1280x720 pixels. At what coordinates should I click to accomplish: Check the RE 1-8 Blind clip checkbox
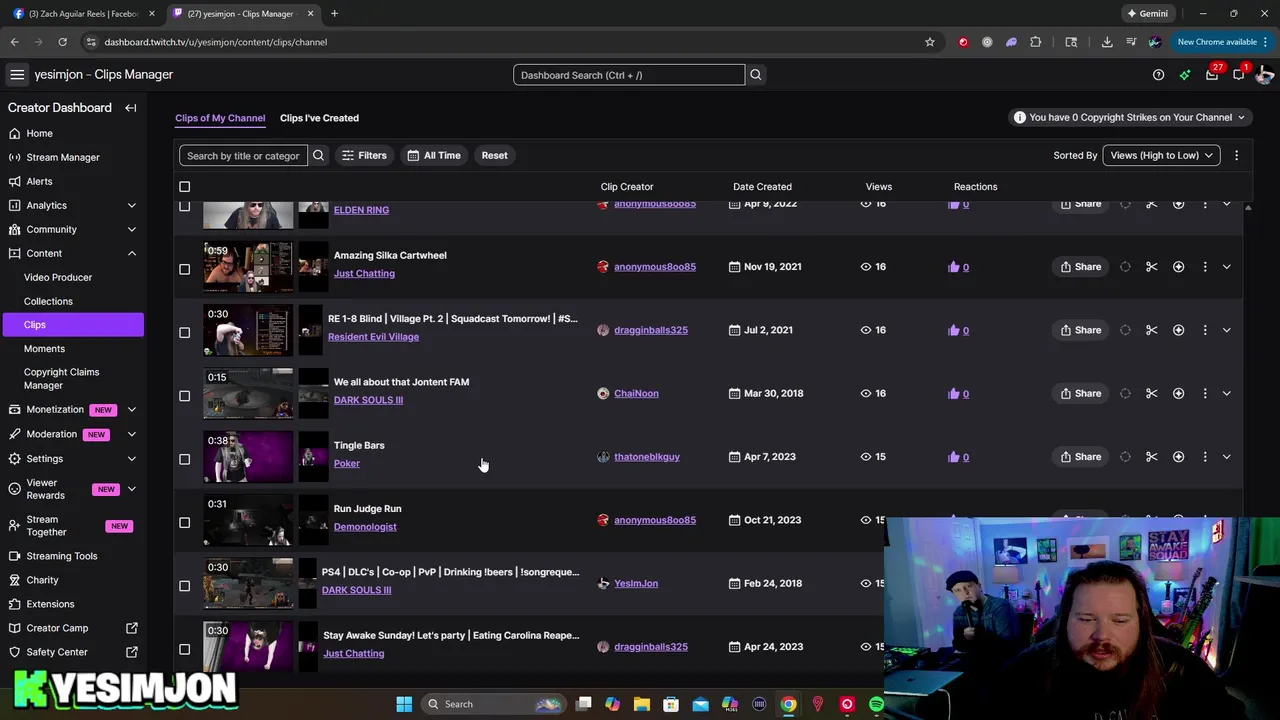[184, 332]
